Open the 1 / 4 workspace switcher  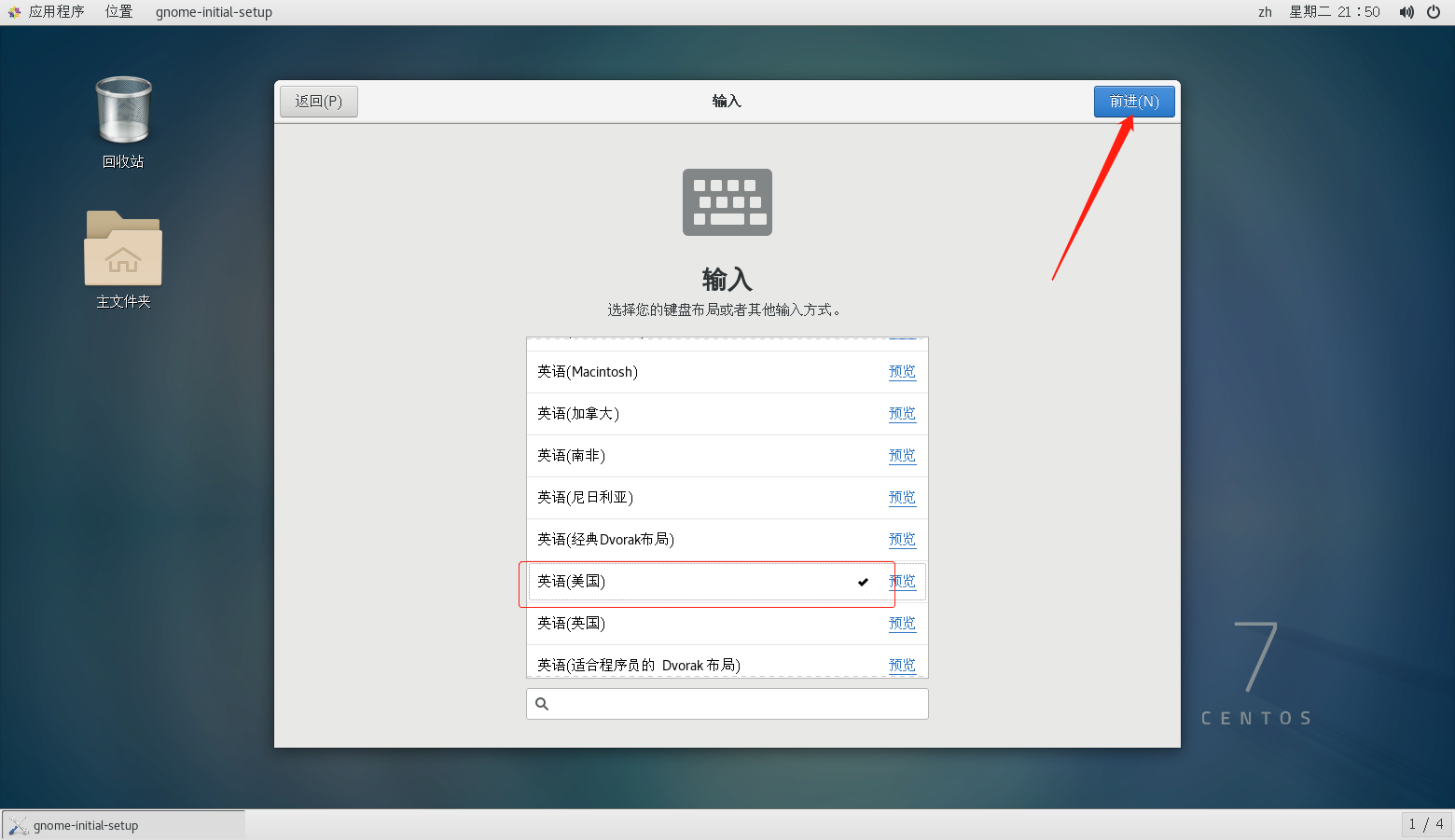coord(1426,824)
